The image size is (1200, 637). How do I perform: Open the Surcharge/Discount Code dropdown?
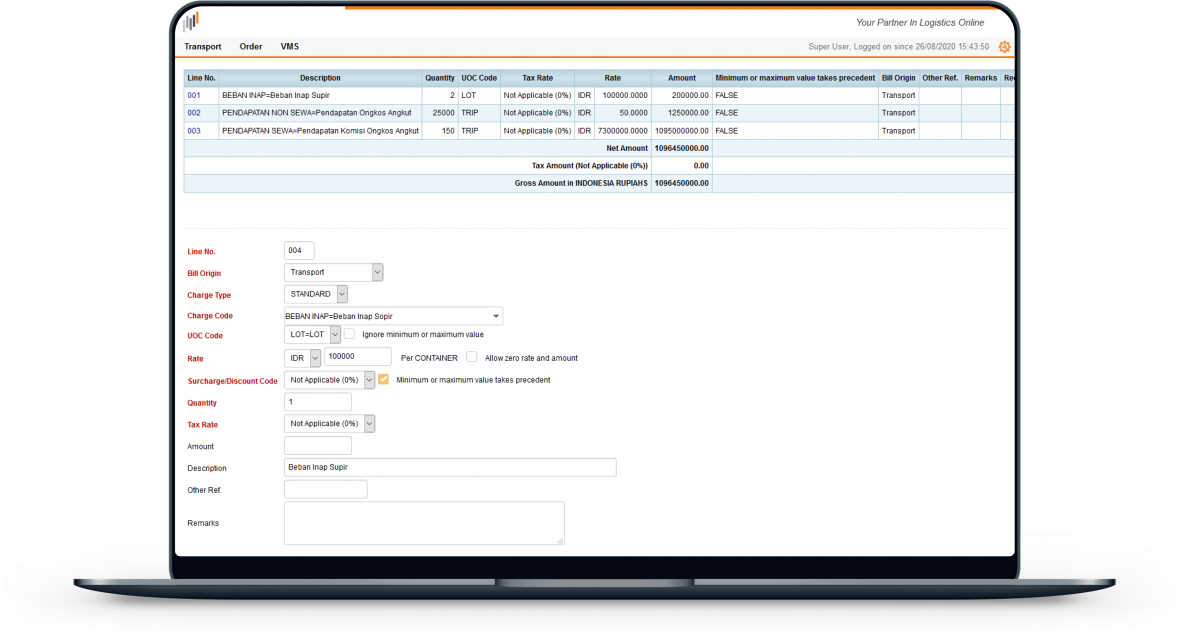click(x=368, y=380)
